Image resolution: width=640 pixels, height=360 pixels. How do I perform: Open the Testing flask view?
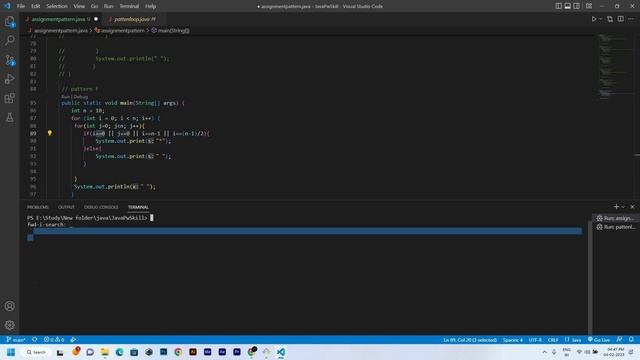pyautogui.click(x=10, y=118)
